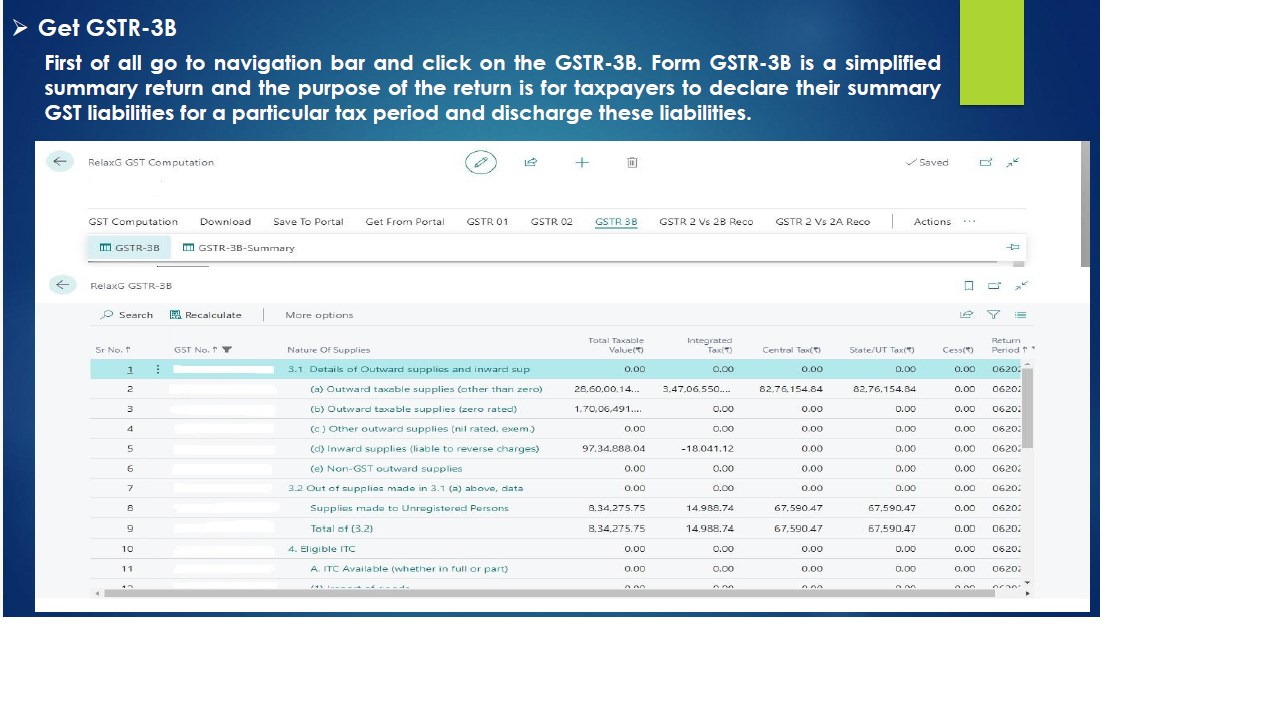Click the Recalculate button
The width and height of the screenshot is (1280, 720).
[x=205, y=315]
